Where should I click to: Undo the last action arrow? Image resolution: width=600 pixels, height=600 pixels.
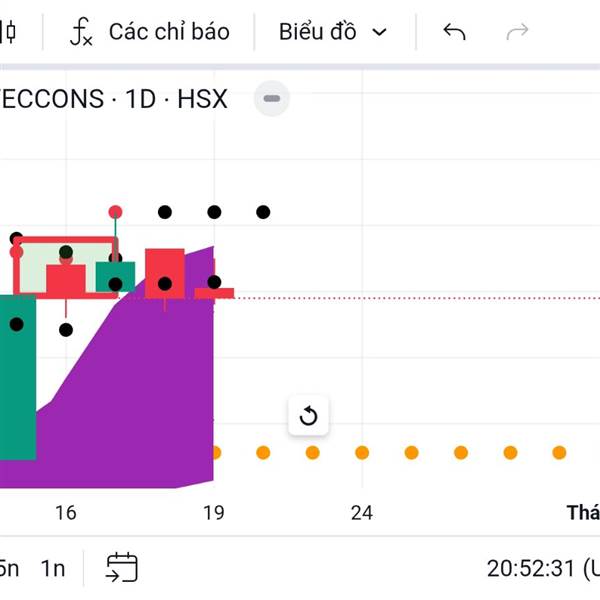click(454, 32)
